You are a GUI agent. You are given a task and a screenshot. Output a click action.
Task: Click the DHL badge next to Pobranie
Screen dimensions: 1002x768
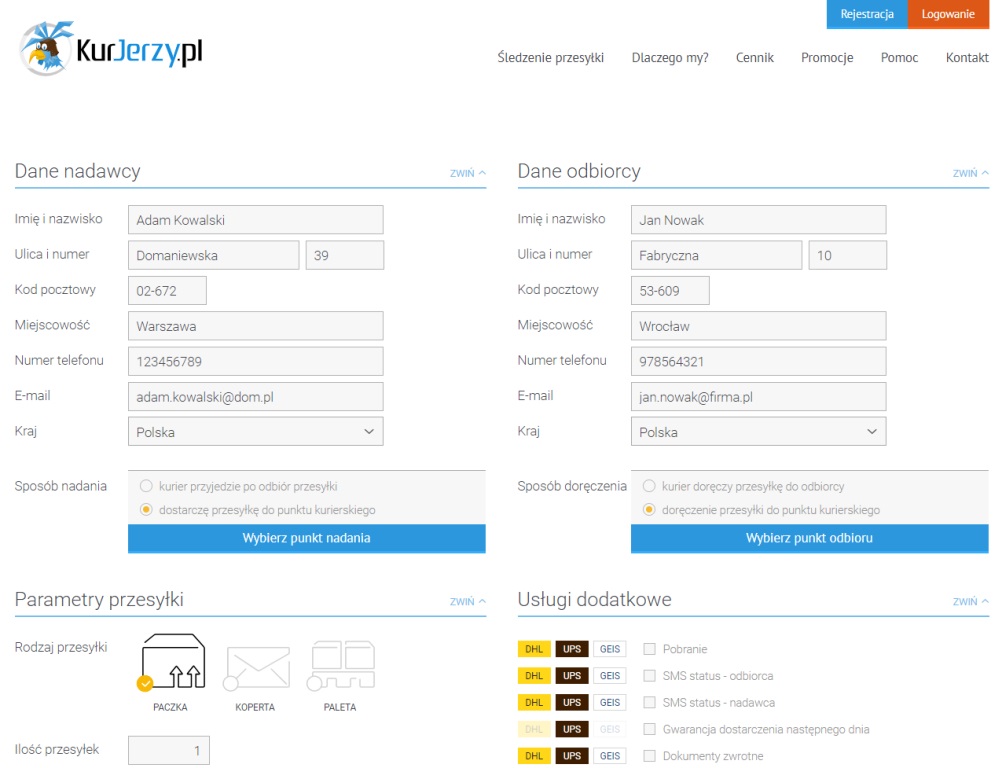click(x=534, y=649)
